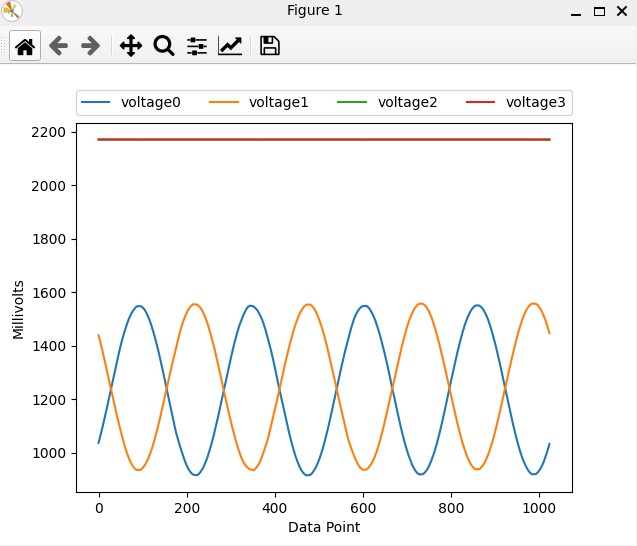
Task: Close the Figure 1 window
Action: 622,11
